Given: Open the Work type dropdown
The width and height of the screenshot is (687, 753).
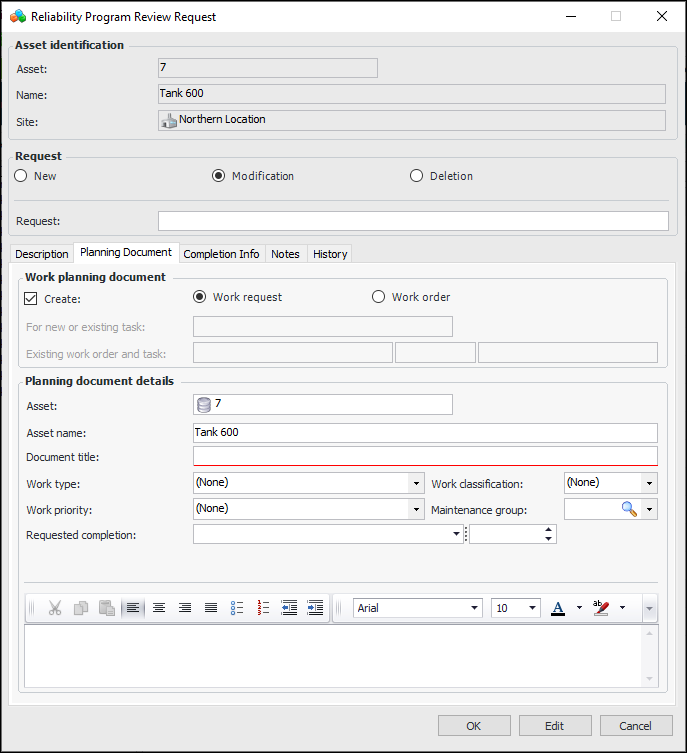Looking at the screenshot, I should pyautogui.click(x=416, y=483).
